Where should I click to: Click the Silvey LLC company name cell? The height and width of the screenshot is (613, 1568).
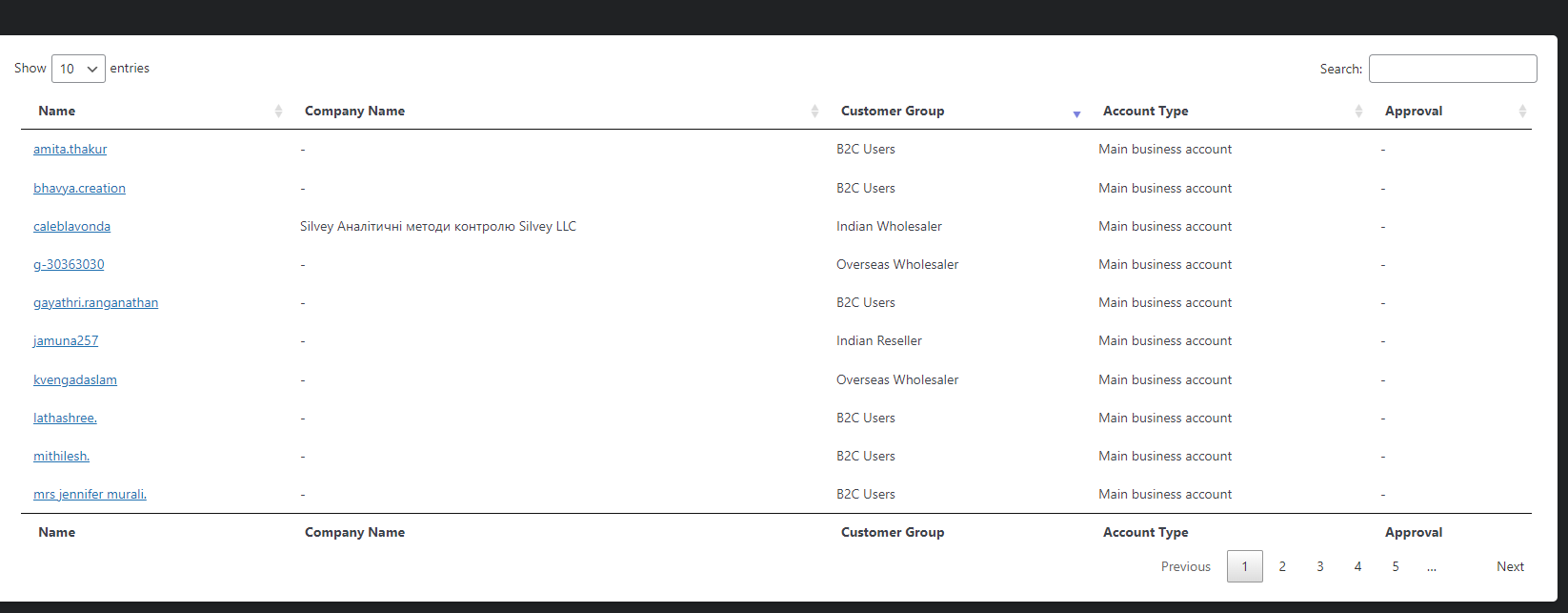(x=438, y=227)
